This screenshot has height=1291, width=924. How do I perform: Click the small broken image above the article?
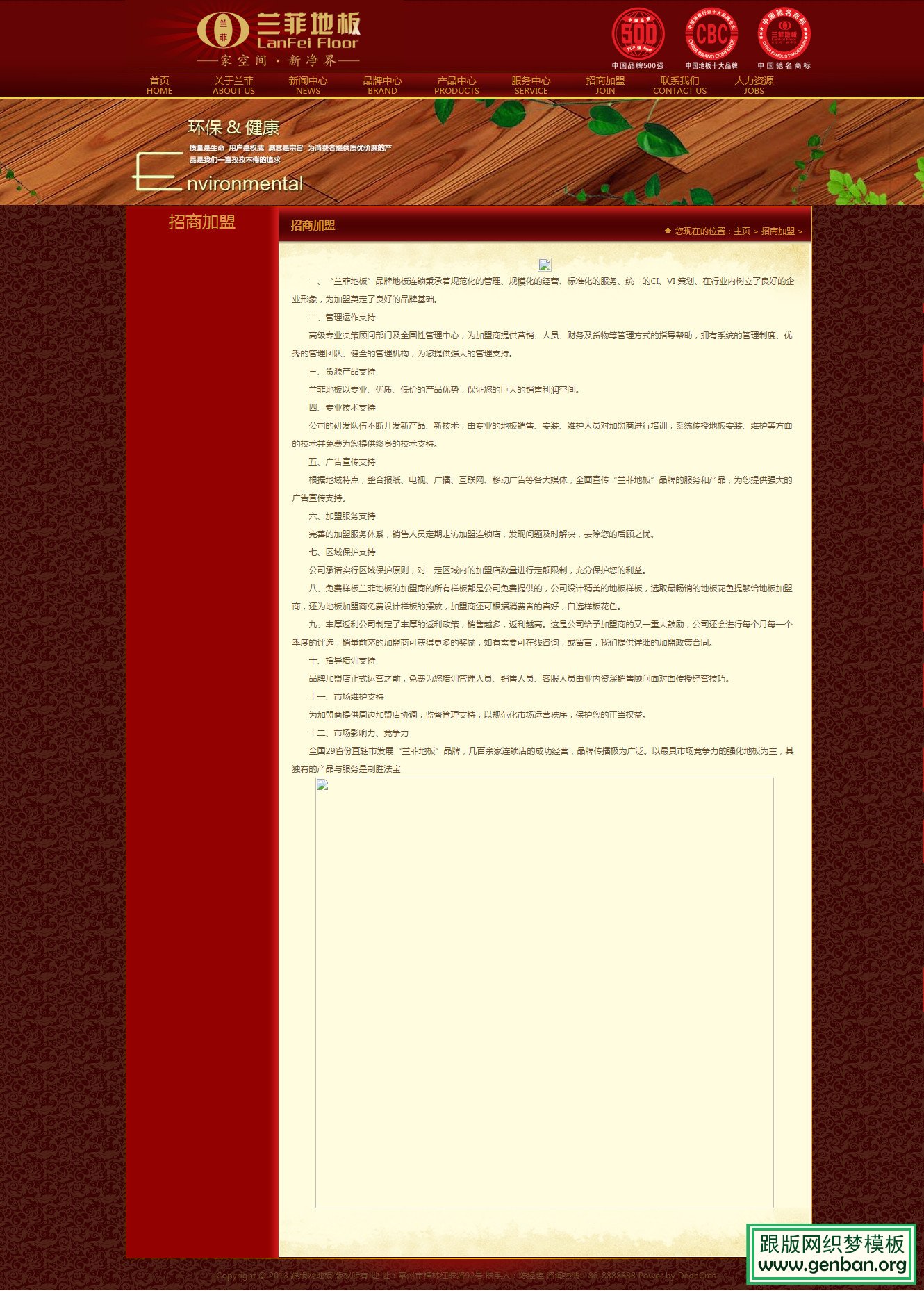[545, 265]
